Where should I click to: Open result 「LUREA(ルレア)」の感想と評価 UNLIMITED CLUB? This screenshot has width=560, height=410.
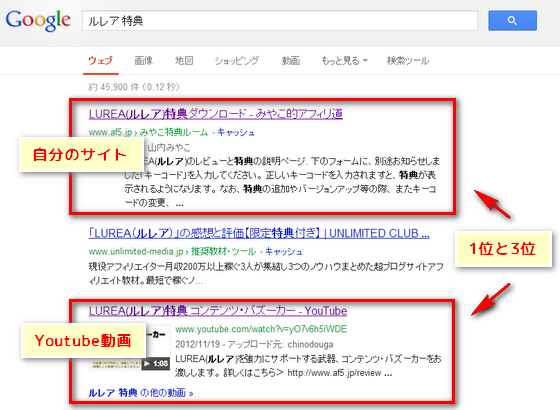tap(259, 234)
